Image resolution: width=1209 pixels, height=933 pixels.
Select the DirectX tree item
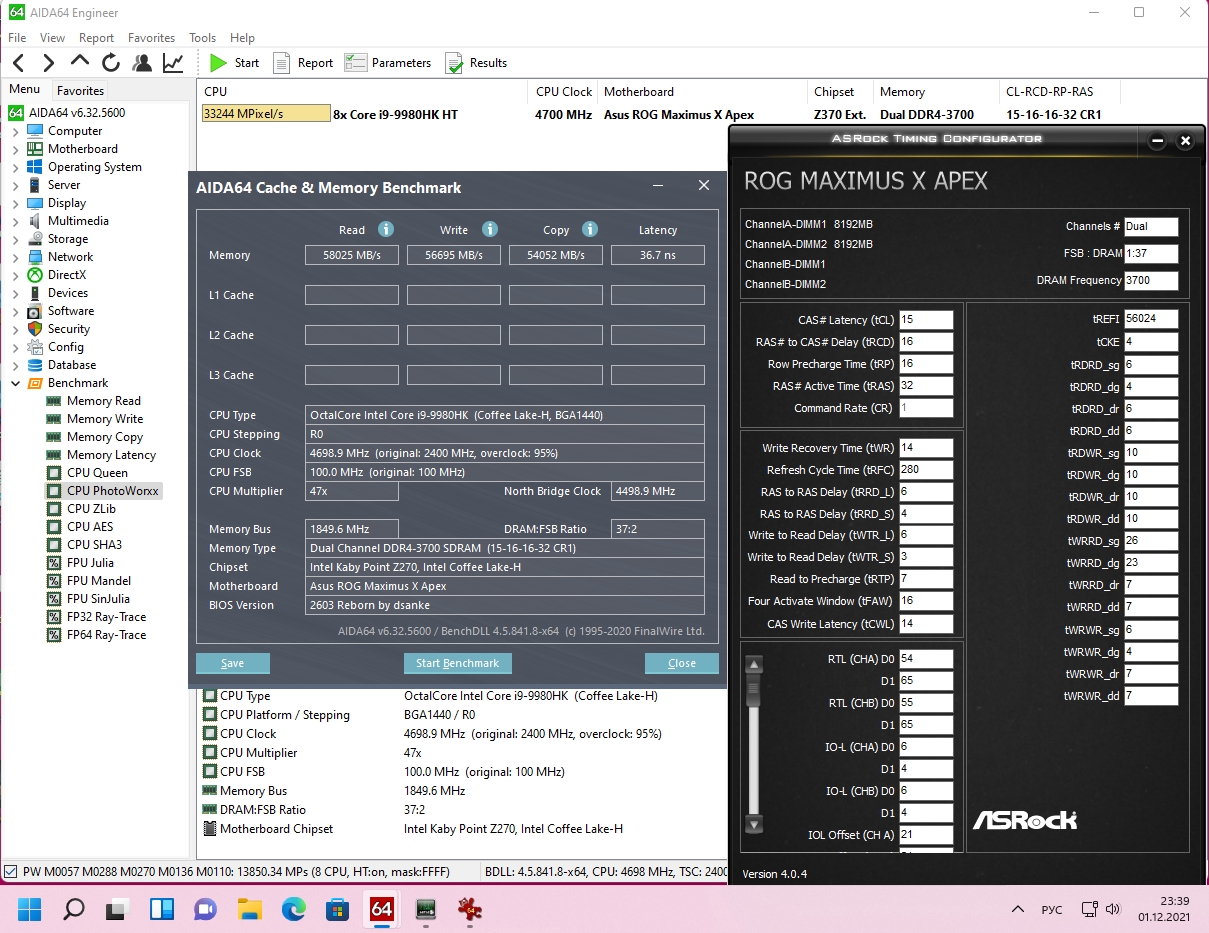click(x=67, y=275)
